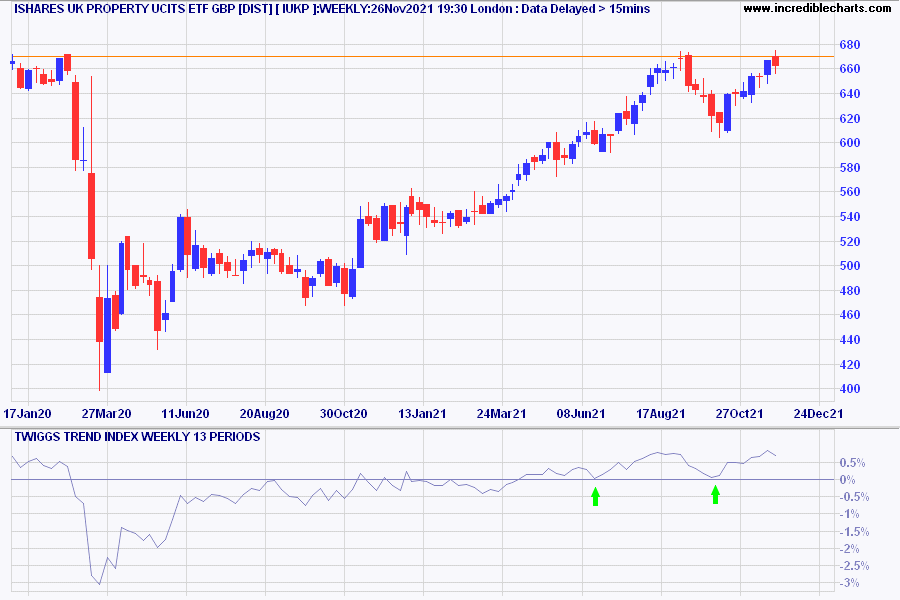Click the -3% indicator axis value
This screenshot has height=600, width=900.
(x=849, y=583)
